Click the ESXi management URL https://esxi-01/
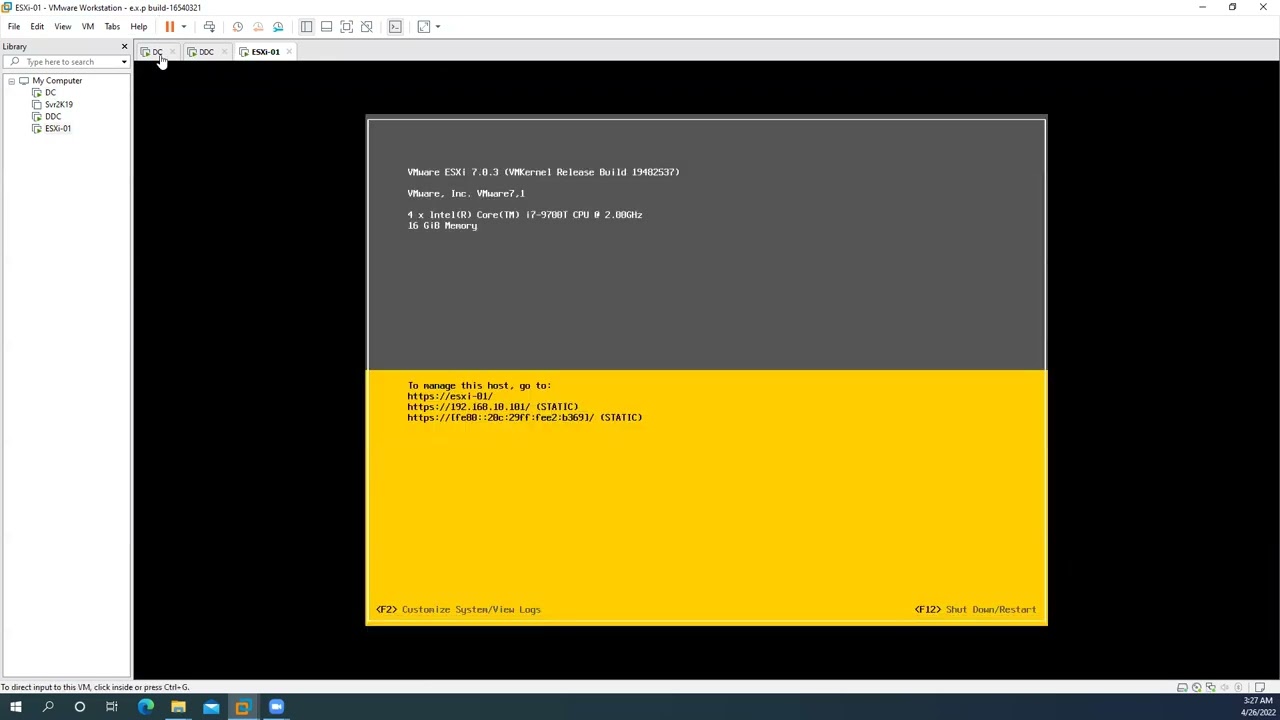Screen dimensions: 1280x720 point(450,396)
